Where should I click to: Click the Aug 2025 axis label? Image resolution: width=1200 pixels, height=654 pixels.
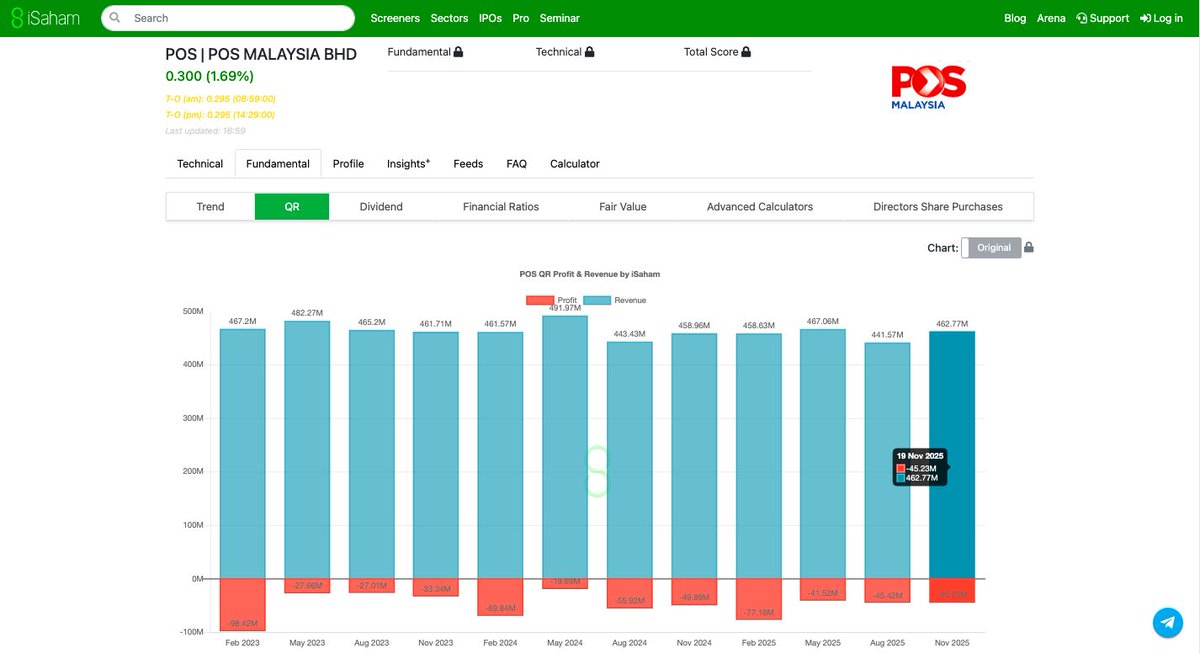[888, 643]
